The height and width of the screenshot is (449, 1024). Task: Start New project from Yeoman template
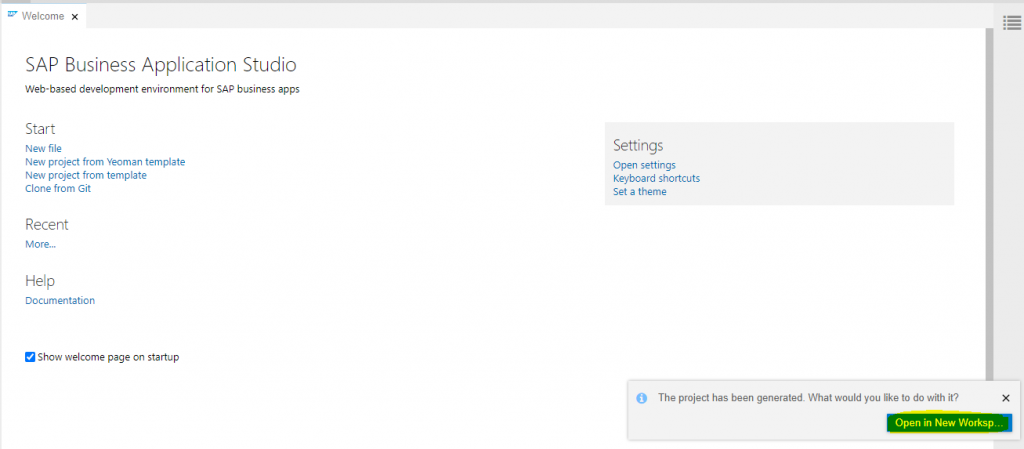(x=105, y=161)
